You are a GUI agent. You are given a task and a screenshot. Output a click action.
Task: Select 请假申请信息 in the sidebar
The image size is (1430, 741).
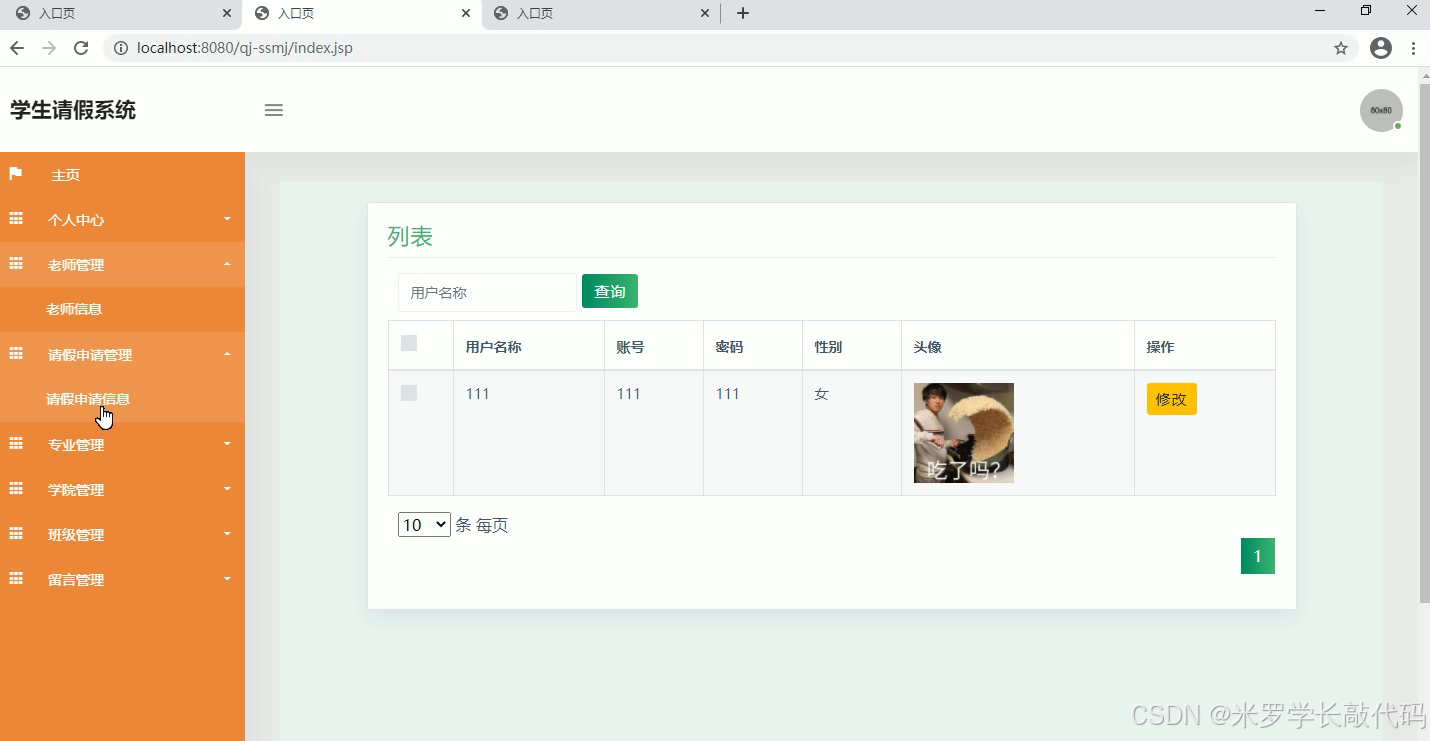[x=88, y=398]
